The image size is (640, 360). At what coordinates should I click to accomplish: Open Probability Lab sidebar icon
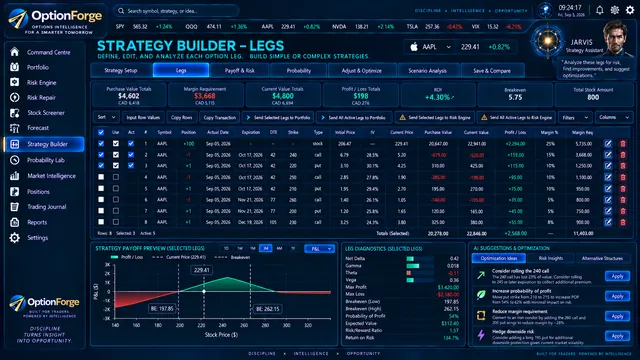pyautogui.click(x=15, y=160)
